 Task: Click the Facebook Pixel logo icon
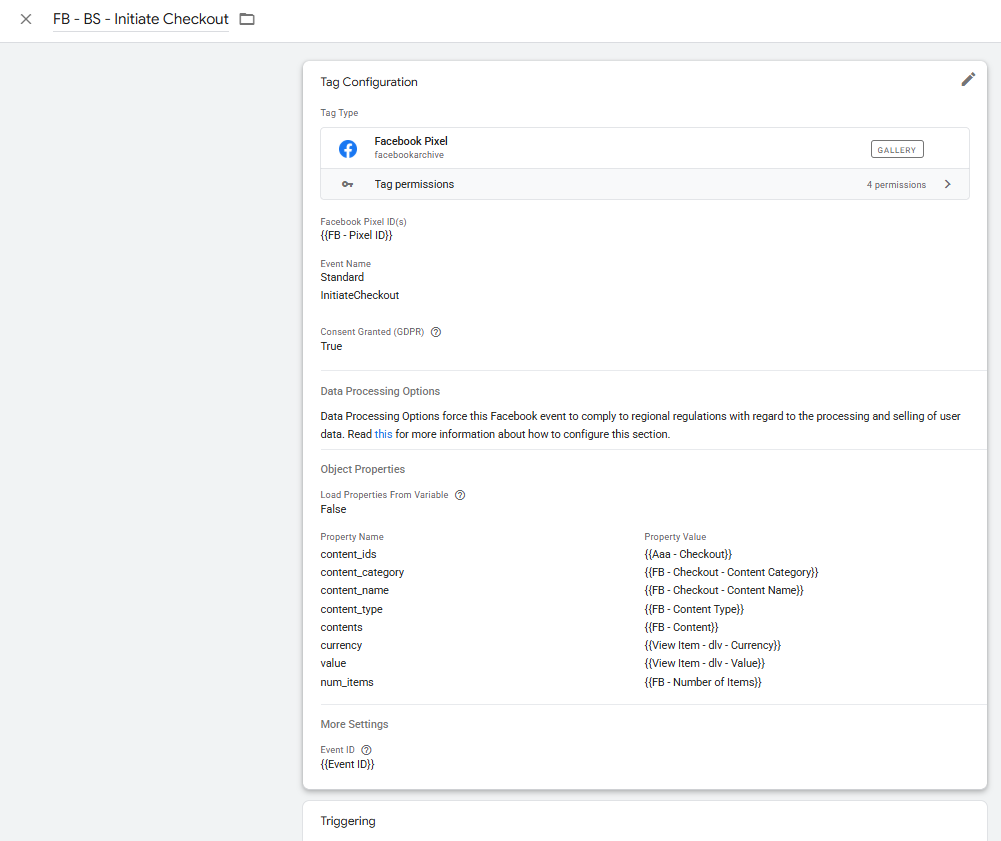(x=348, y=149)
